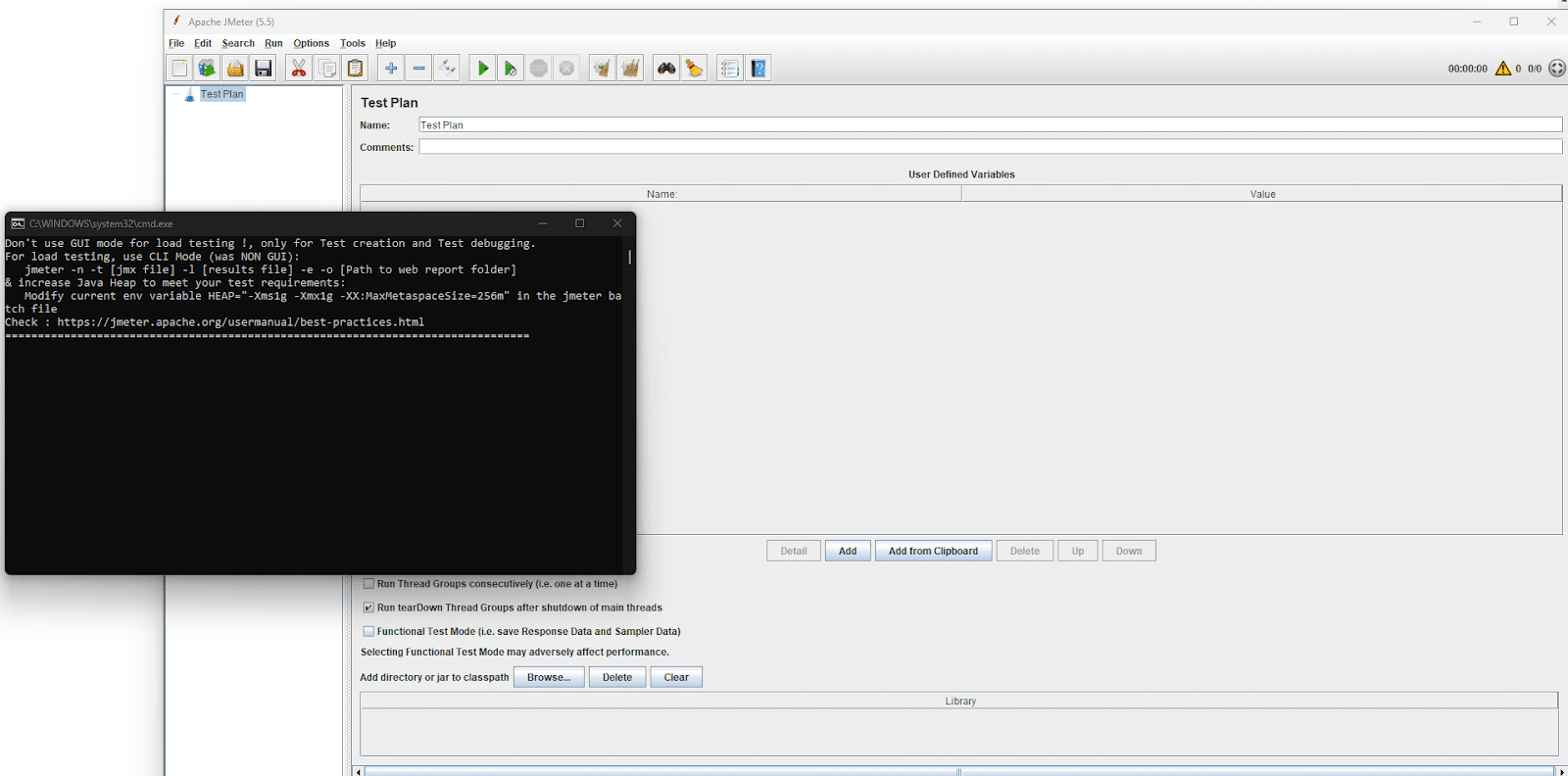The height and width of the screenshot is (776, 1568).
Task: Paste with the clipboard icon
Action: click(x=355, y=68)
